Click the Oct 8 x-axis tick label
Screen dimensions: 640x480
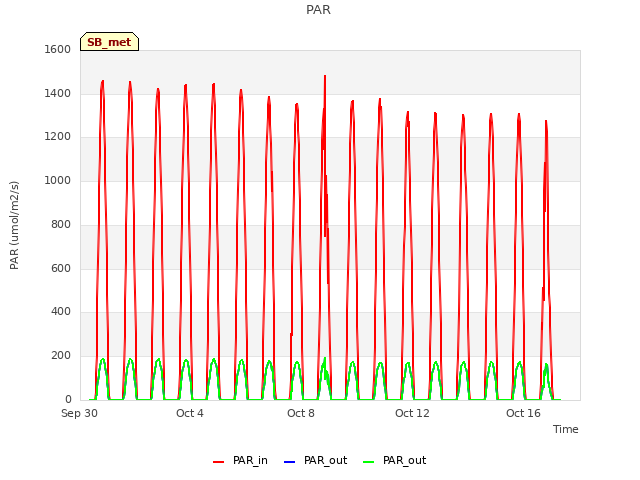(x=301, y=413)
